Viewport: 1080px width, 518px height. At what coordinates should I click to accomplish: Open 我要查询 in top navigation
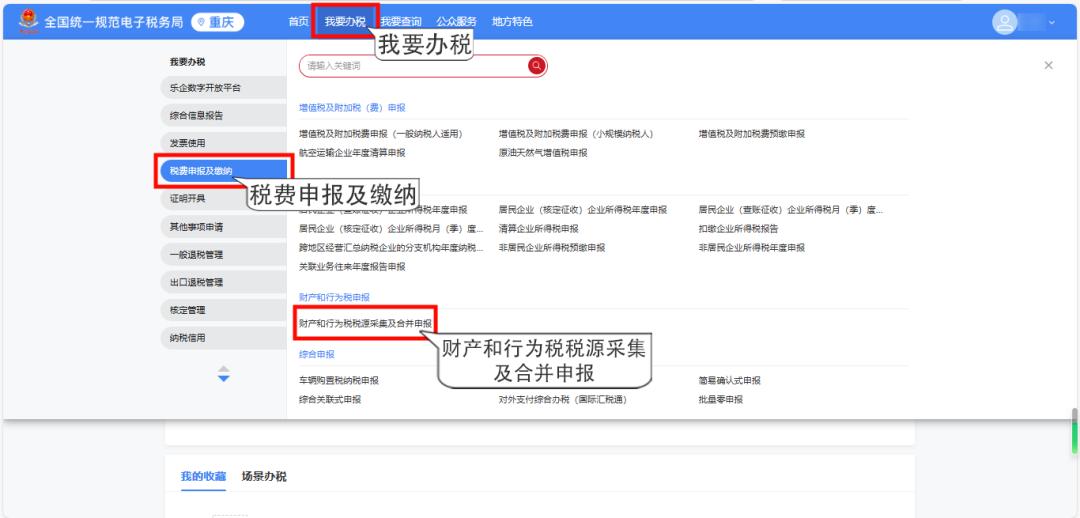click(x=401, y=22)
